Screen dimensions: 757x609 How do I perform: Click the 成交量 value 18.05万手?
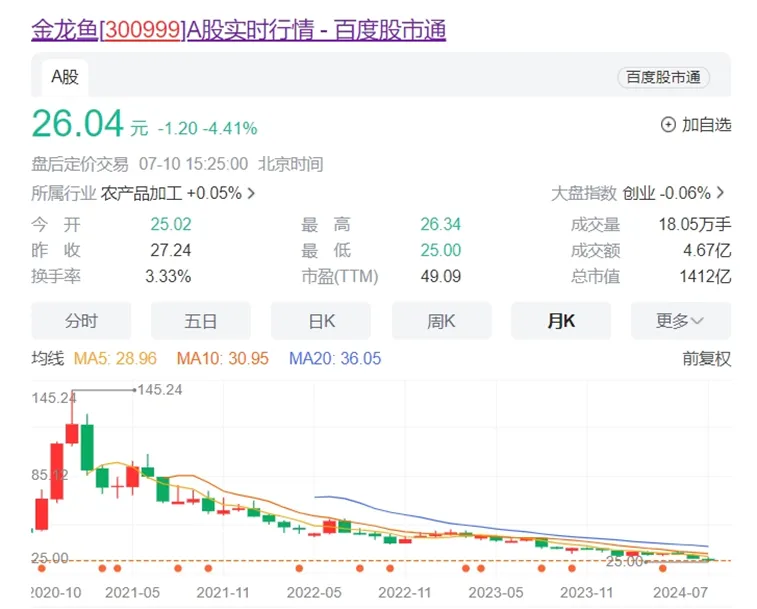pos(695,225)
